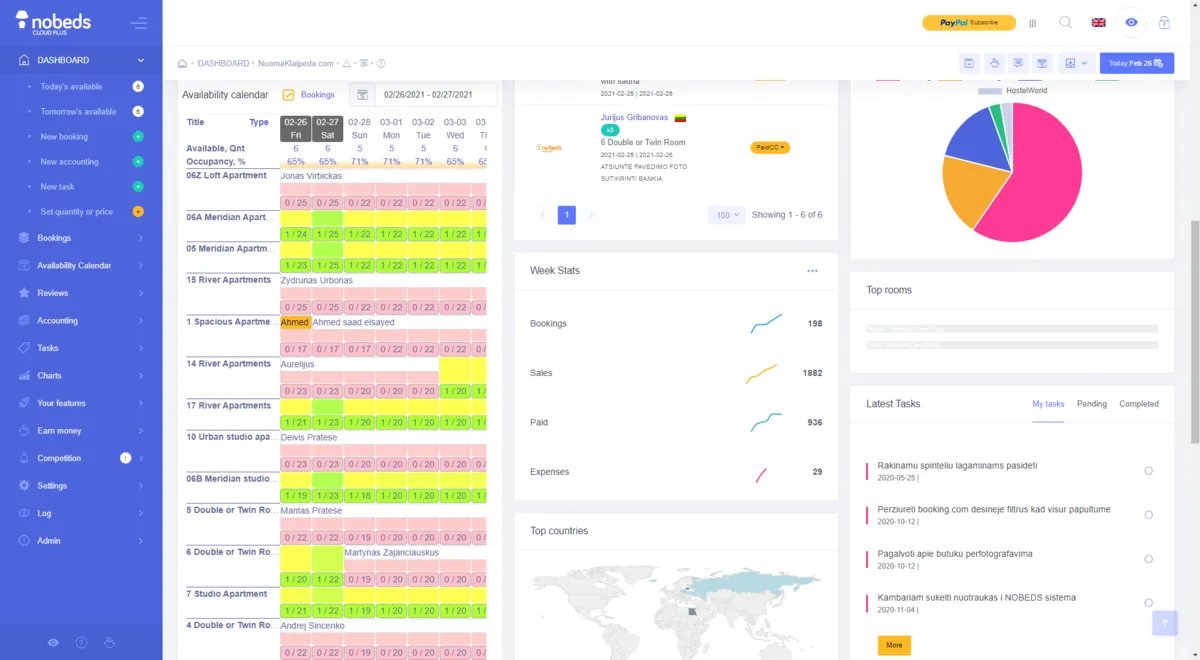The height and width of the screenshot is (660, 1200).
Task: Click the lock icon in the top bar
Action: (1164, 21)
